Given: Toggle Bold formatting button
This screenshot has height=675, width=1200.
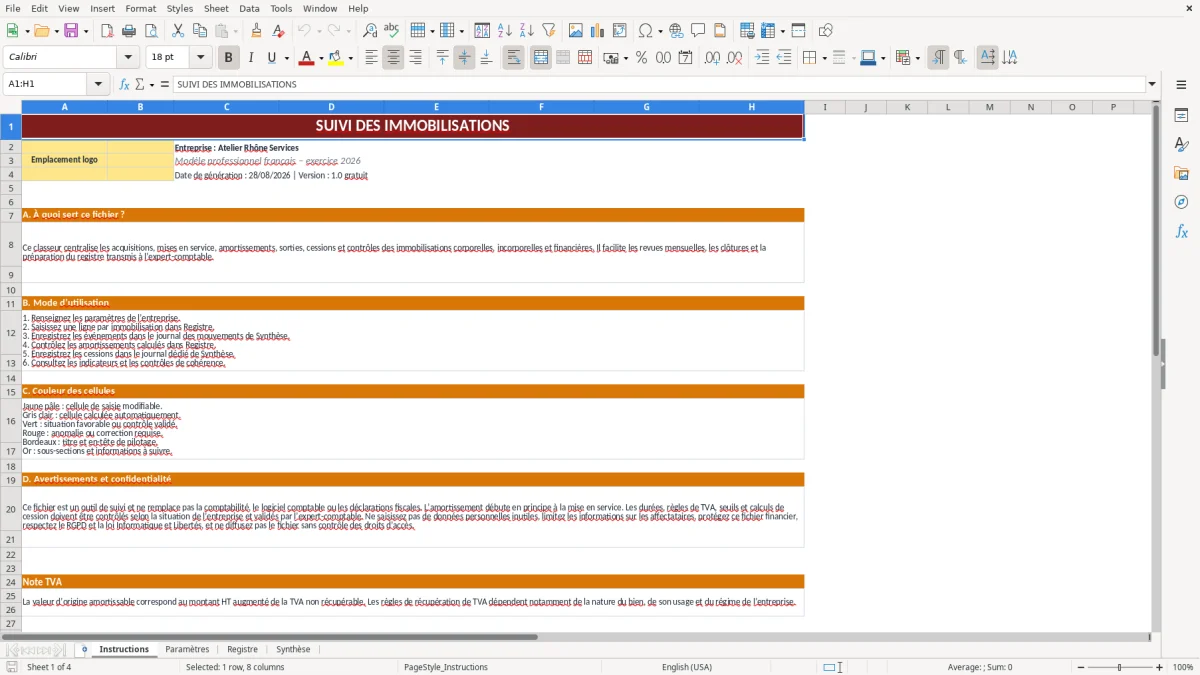Looking at the screenshot, I should tap(229, 58).
